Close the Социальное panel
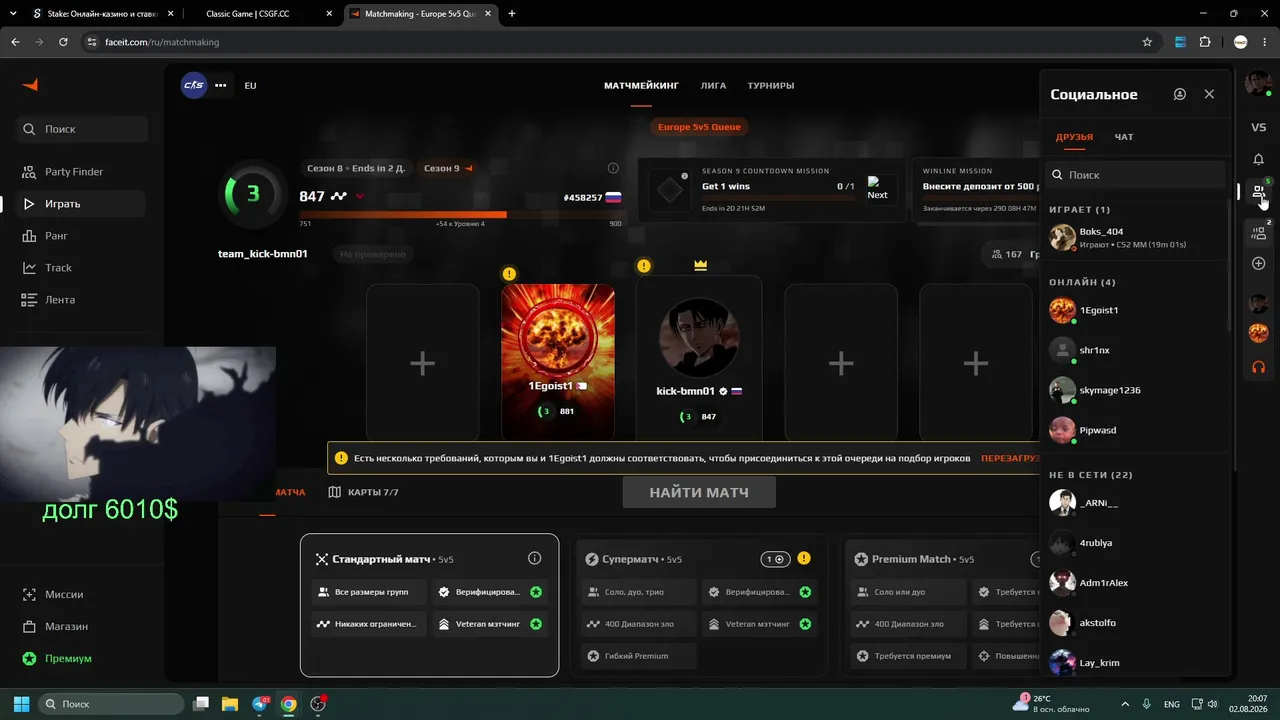 click(x=1209, y=94)
